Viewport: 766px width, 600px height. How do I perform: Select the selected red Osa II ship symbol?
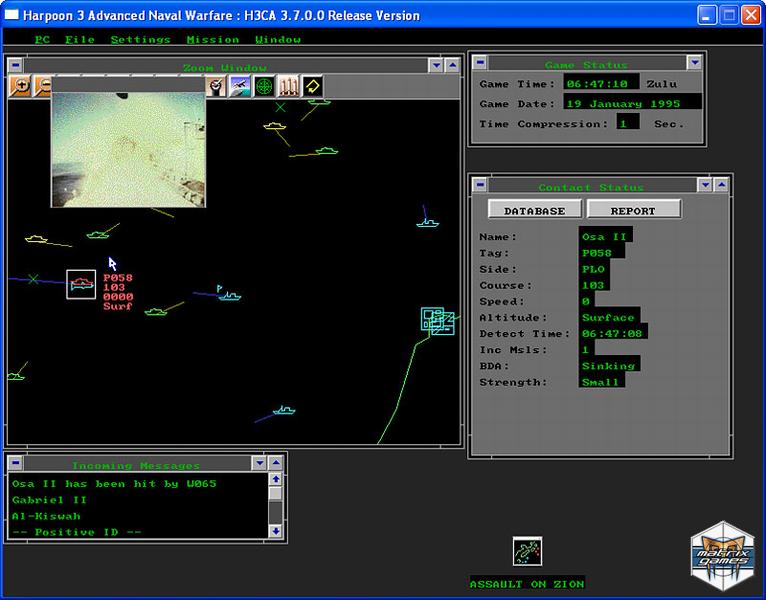click(81, 285)
